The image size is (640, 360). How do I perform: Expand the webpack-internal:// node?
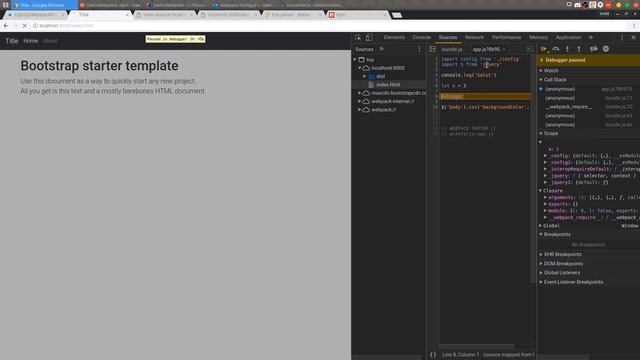360,101
